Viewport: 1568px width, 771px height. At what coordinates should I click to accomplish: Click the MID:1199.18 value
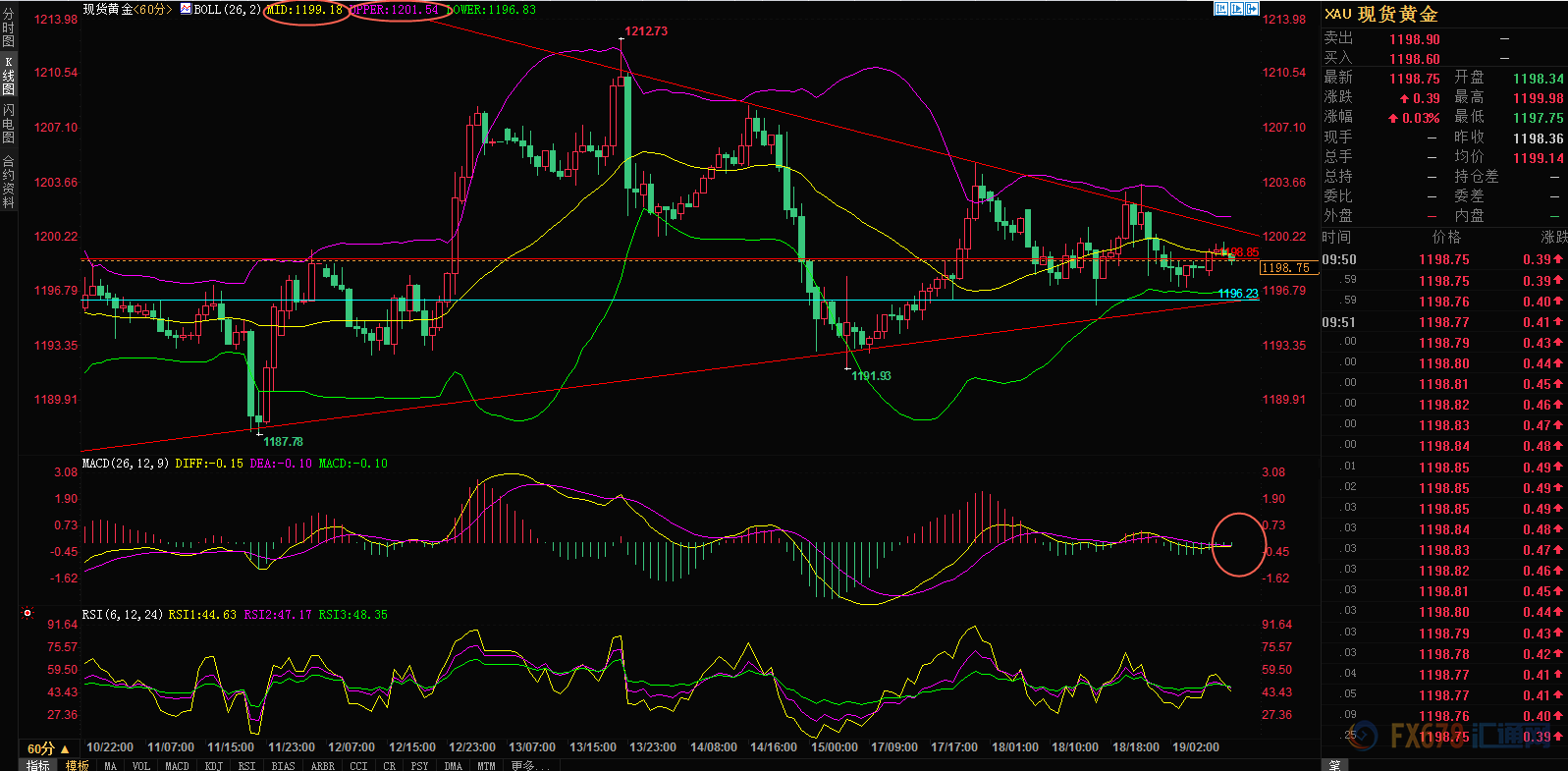pyautogui.click(x=304, y=9)
